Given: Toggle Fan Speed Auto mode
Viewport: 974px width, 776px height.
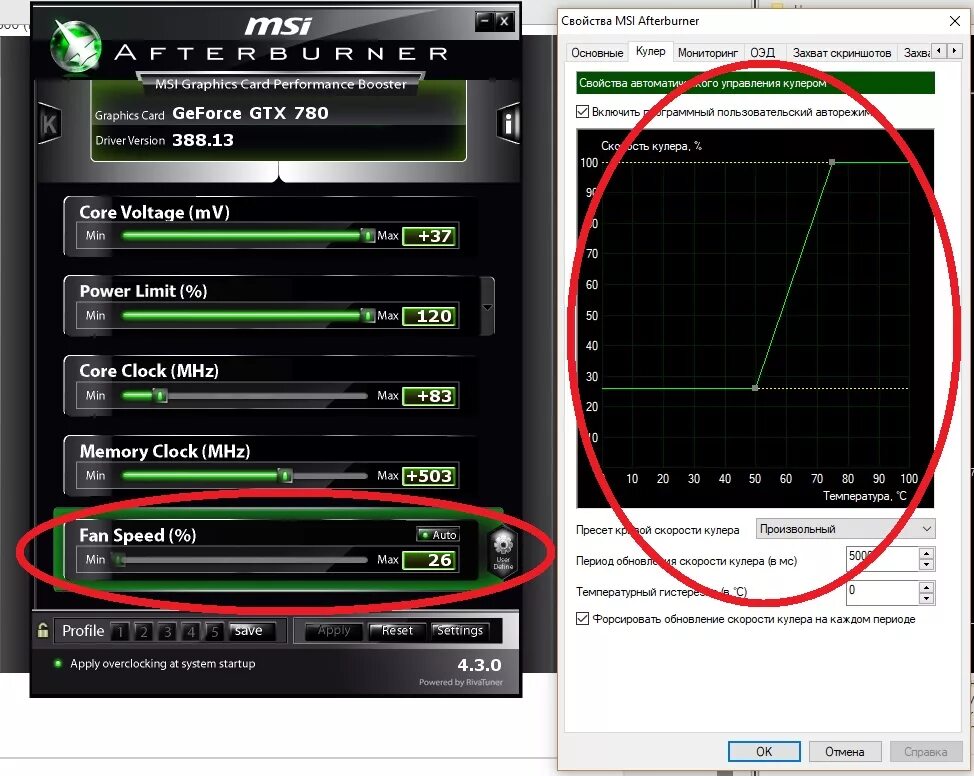Looking at the screenshot, I should point(438,534).
